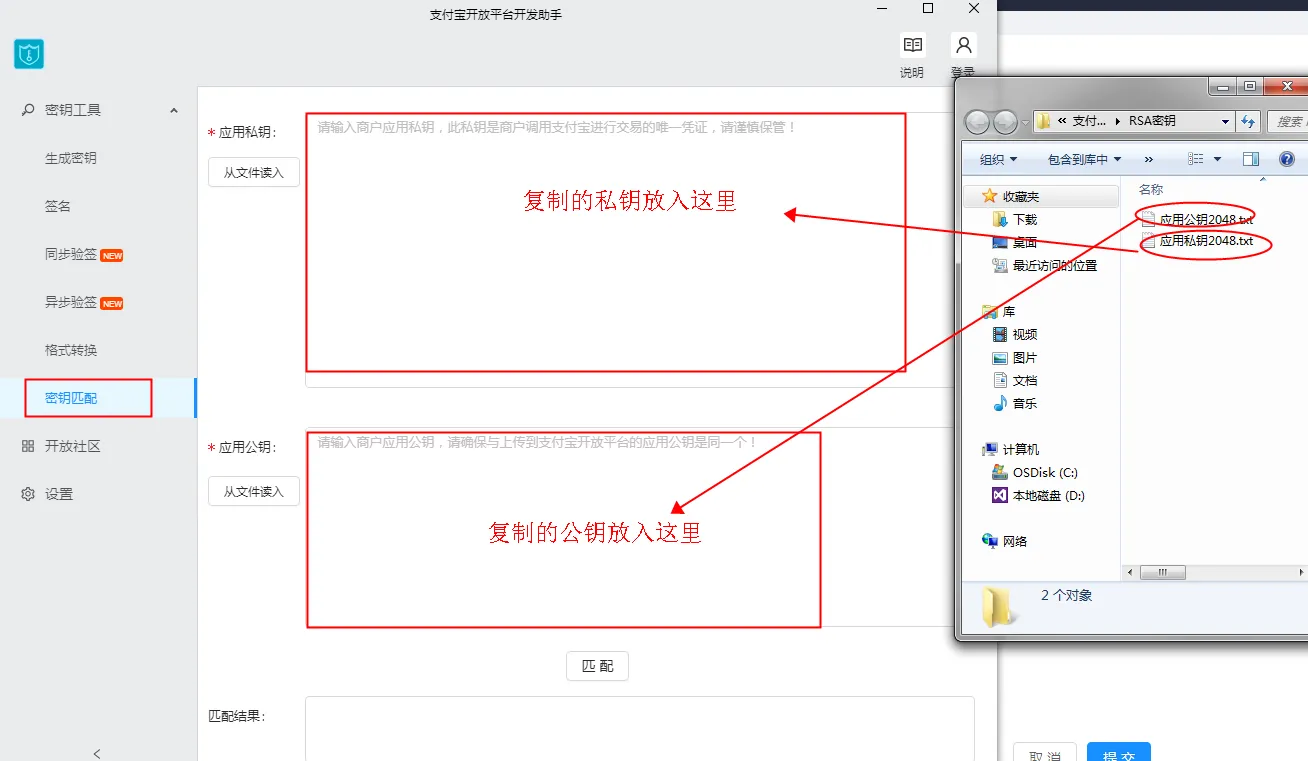This screenshot has height=761, width=1308.
Task: Click the Alipay shield logo icon
Action: tap(29, 54)
